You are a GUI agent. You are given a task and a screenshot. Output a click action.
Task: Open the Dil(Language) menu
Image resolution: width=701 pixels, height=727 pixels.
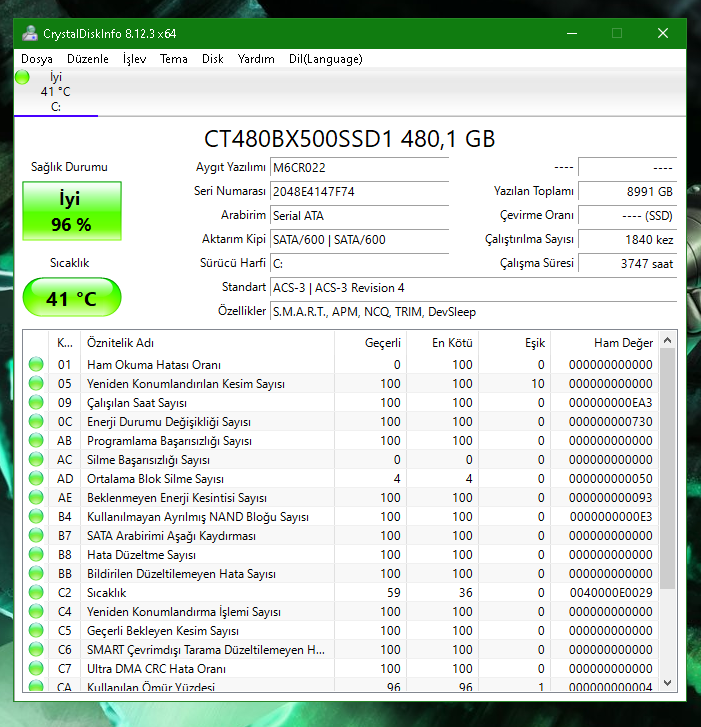point(325,59)
